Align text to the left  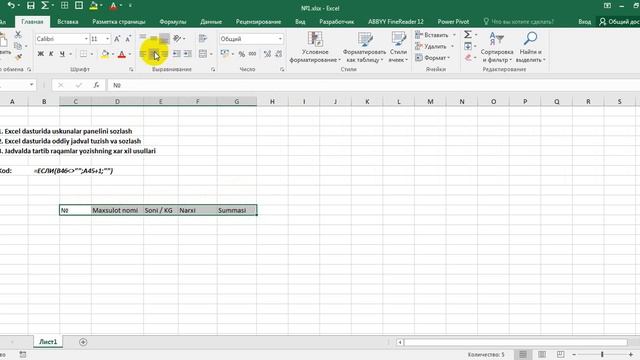coord(143,54)
